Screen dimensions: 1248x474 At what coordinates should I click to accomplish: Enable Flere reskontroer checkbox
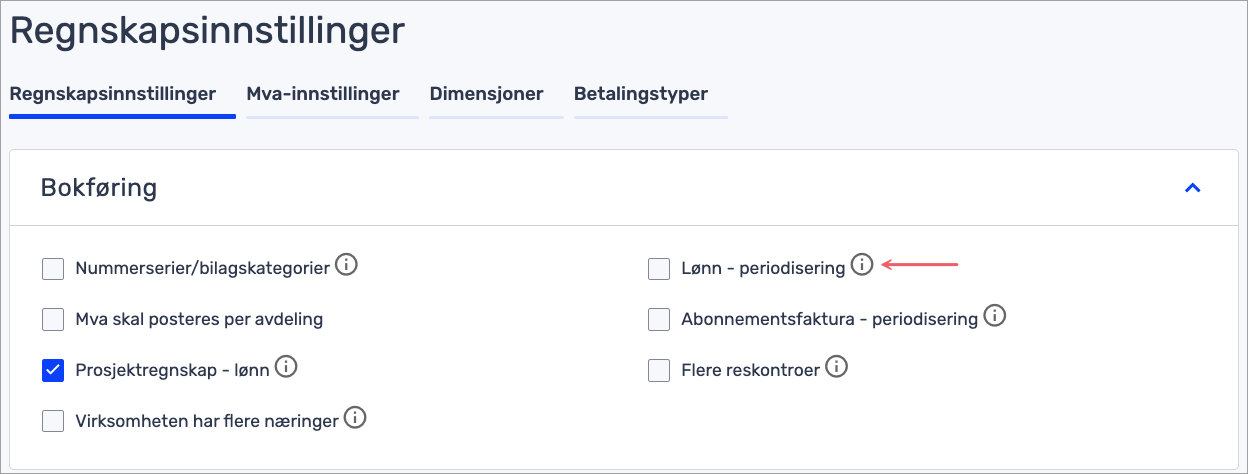659,371
